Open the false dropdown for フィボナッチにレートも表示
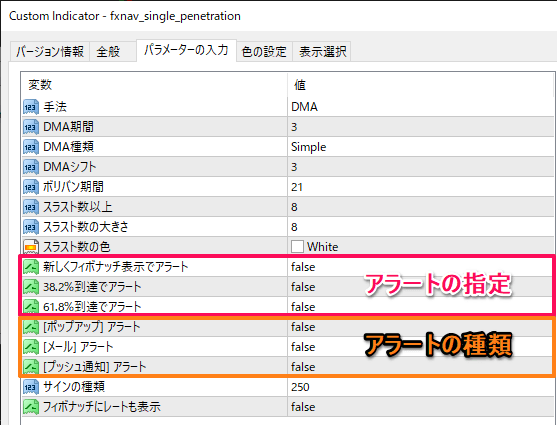The image size is (557, 425). click(x=421, y=407)
